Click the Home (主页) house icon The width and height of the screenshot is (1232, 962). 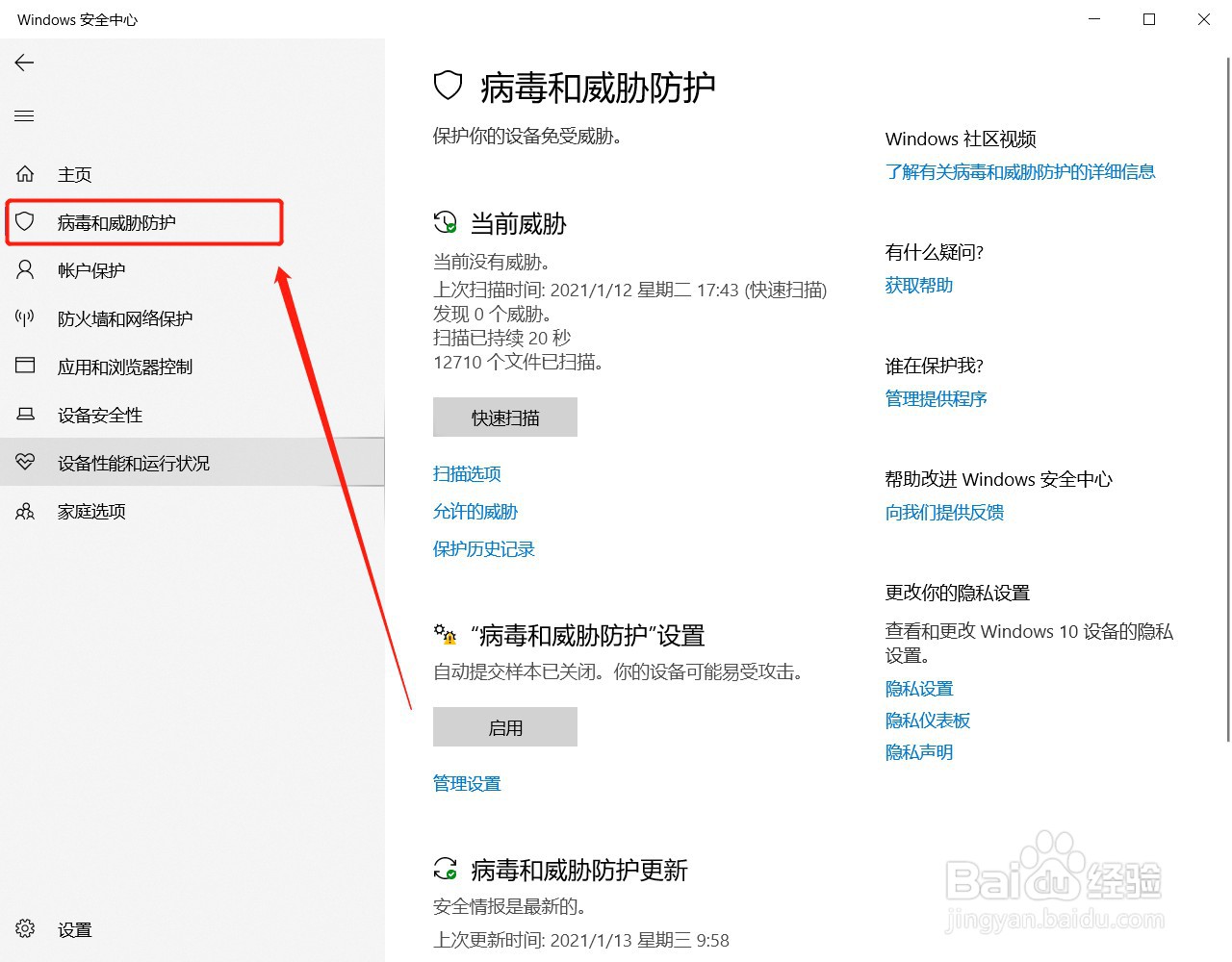pos(24,173)
